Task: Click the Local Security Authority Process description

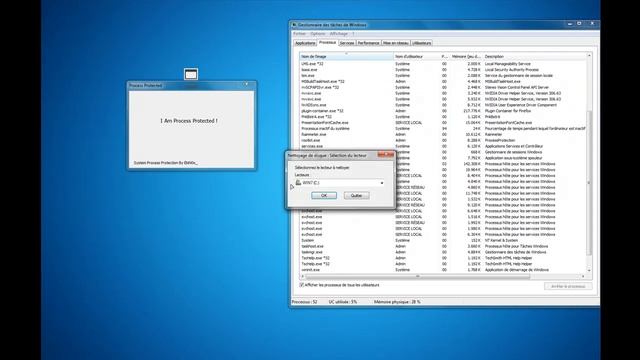Action: pos(511,70)
